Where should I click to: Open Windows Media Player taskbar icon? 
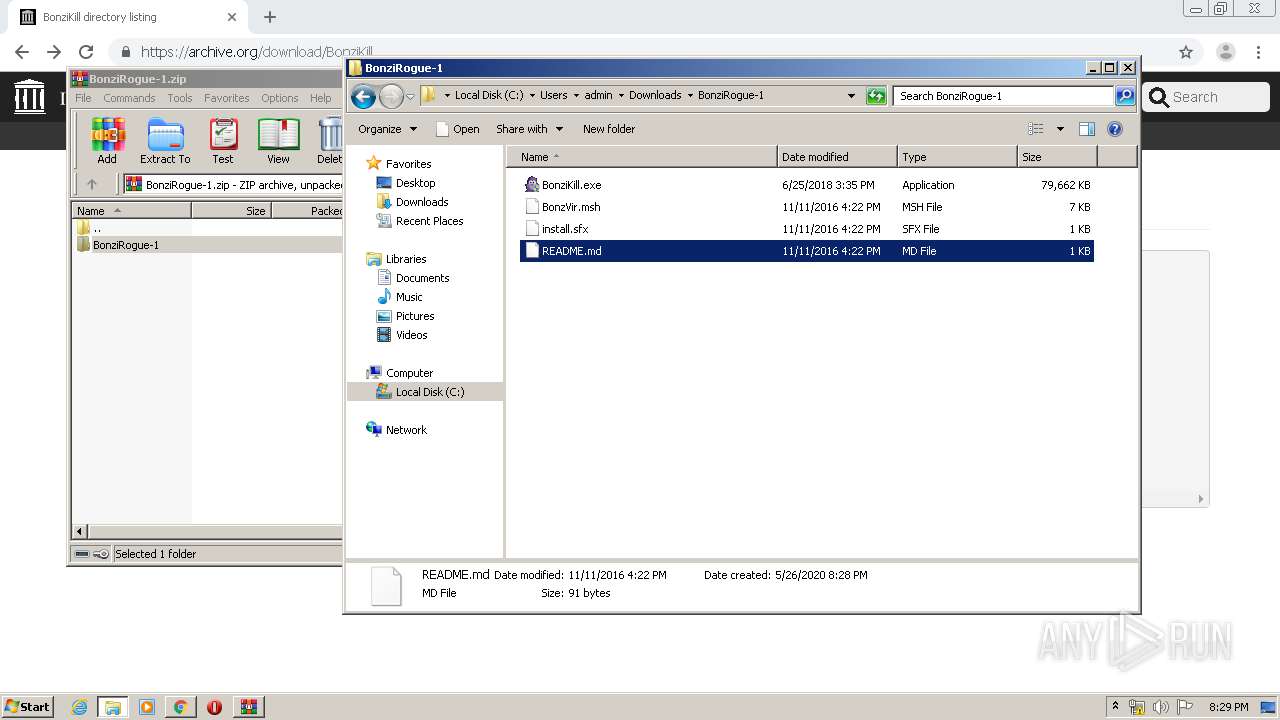tap(147, 707)
